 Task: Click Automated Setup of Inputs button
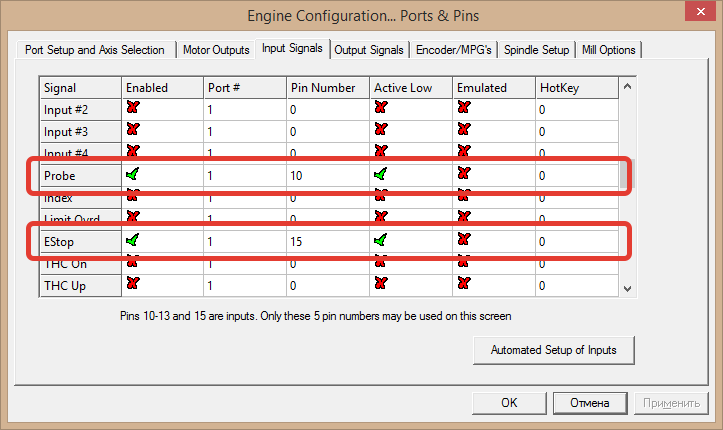(553, 350)
